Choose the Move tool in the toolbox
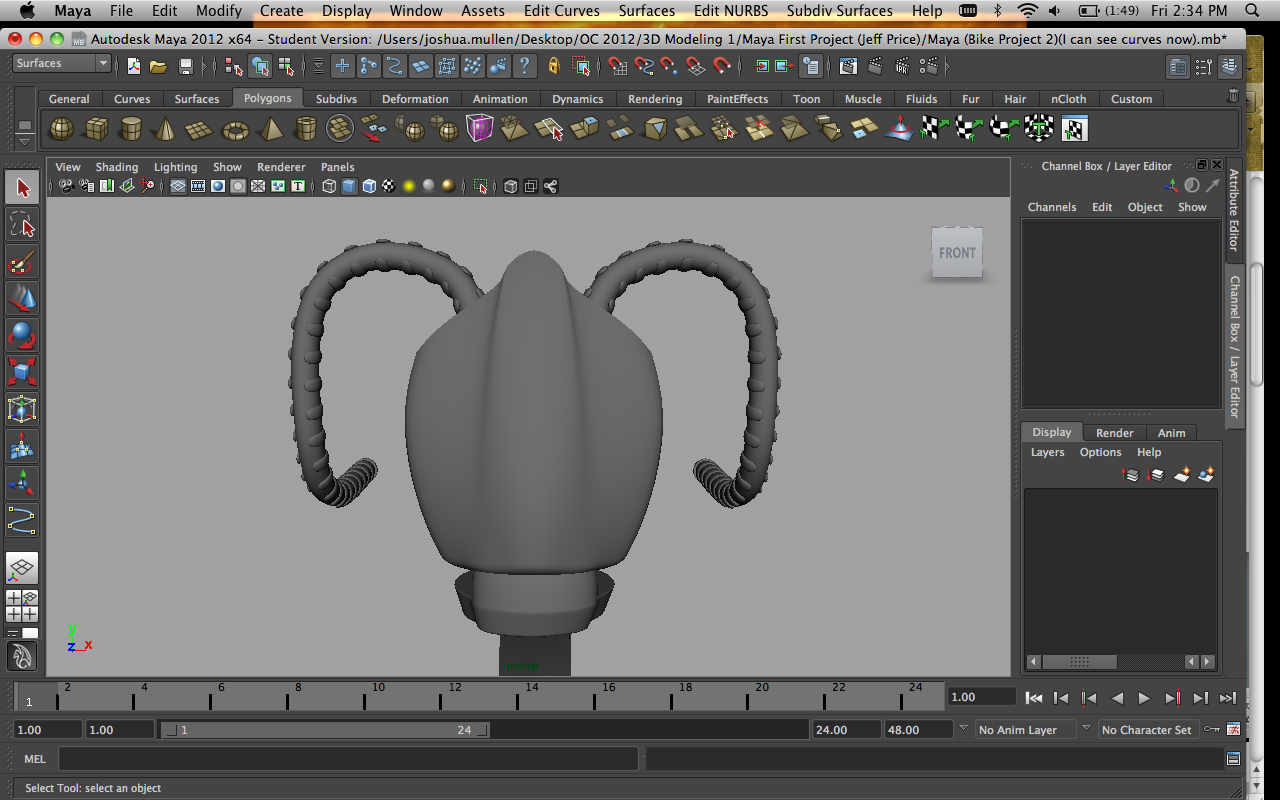Viewport: 1280px width, 800px height. click(x=22, y=301)
